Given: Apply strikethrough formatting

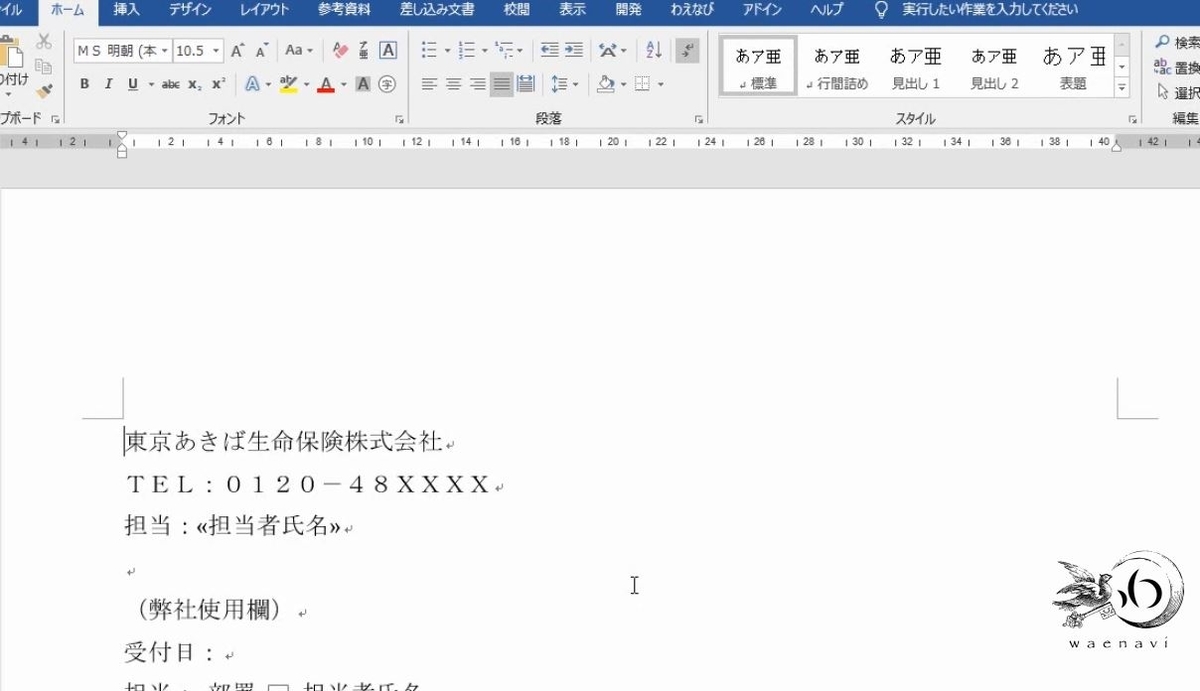Looking at the screenshot, I should click(x=169, y=84).
